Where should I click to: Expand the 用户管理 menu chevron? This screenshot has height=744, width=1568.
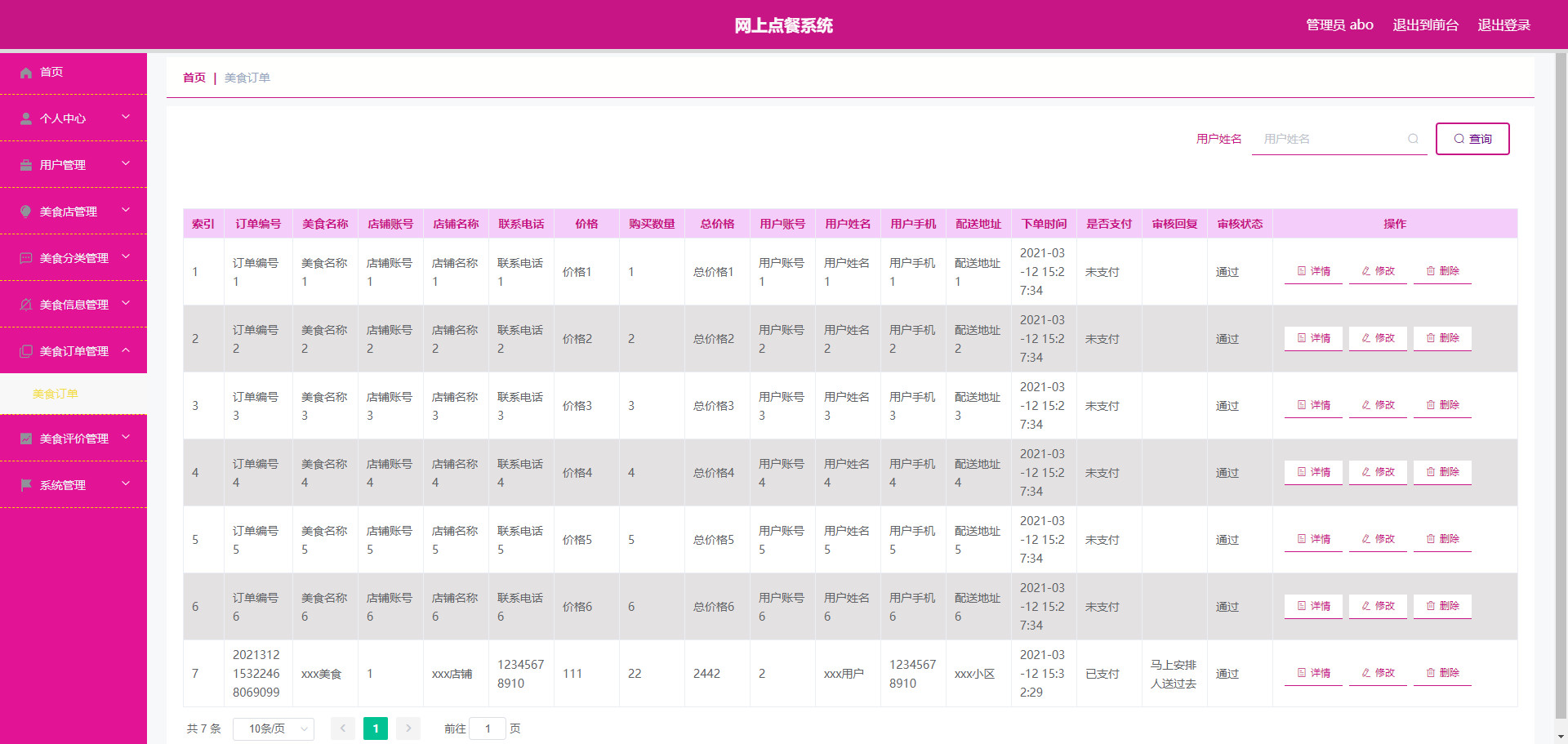point(126,164)
